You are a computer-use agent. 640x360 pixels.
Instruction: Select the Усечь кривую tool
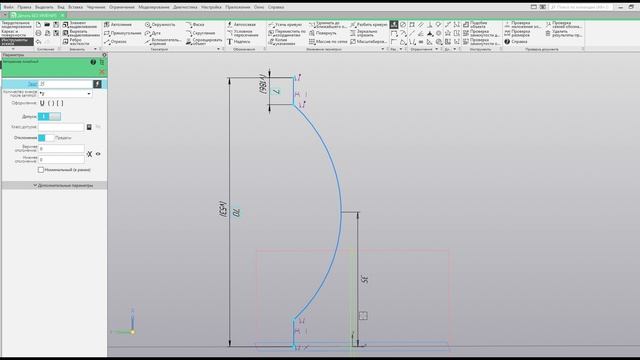click(x=285, y=25)
